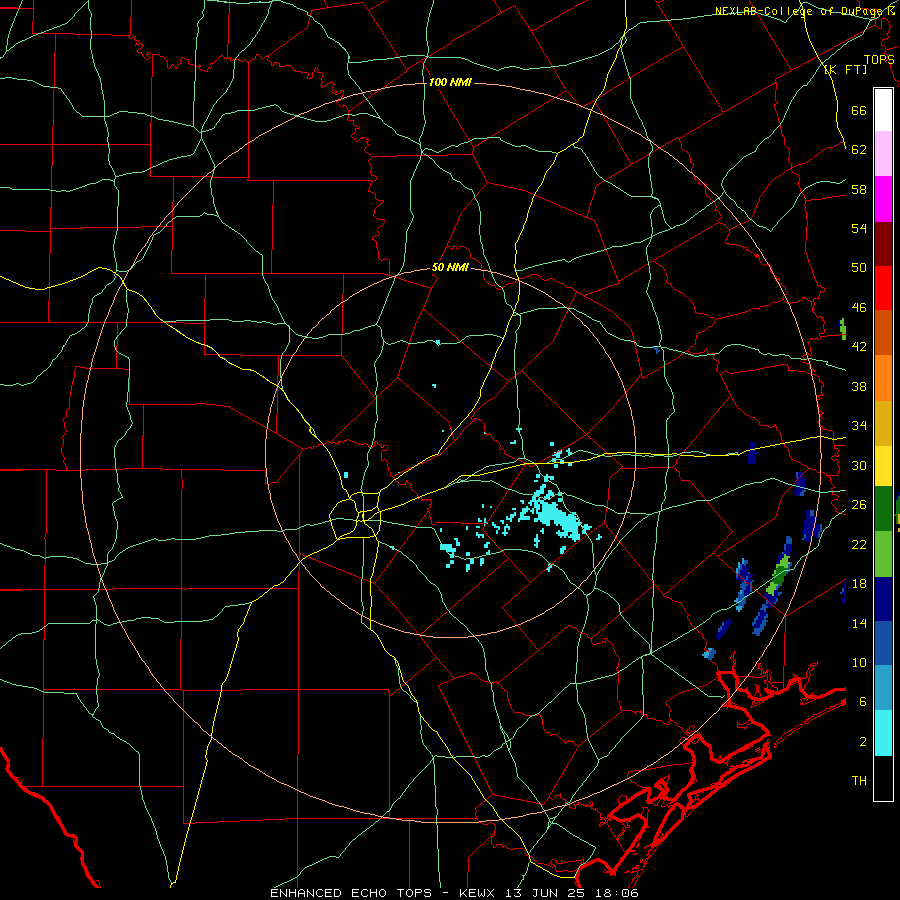Click the yellow 30-34 kft legend swatch
Image resolution: width=900 pixels, height=900 pixels.
[x=883, y=466]
